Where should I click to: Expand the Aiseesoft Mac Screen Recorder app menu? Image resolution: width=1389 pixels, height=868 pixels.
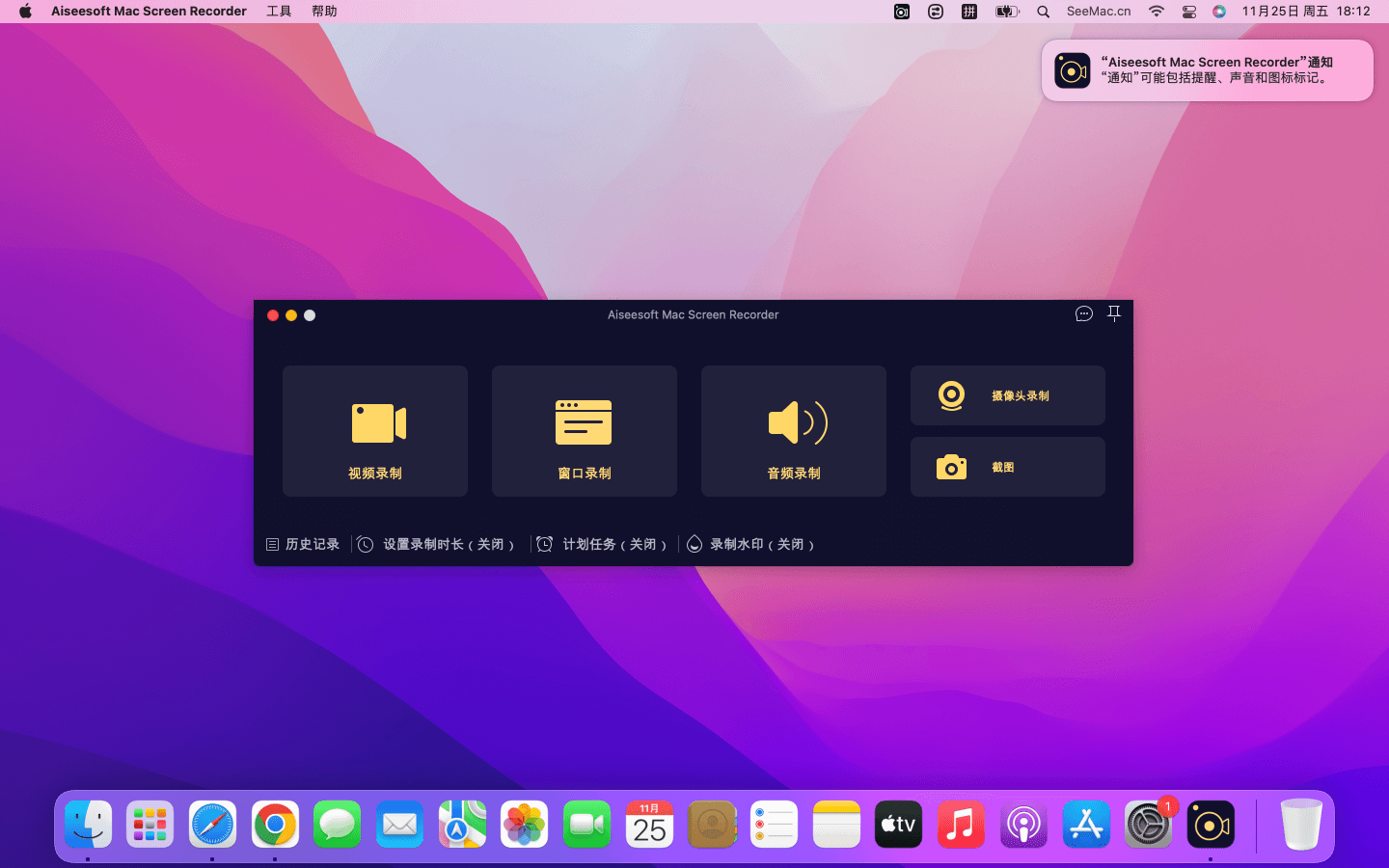coord(149,12)
